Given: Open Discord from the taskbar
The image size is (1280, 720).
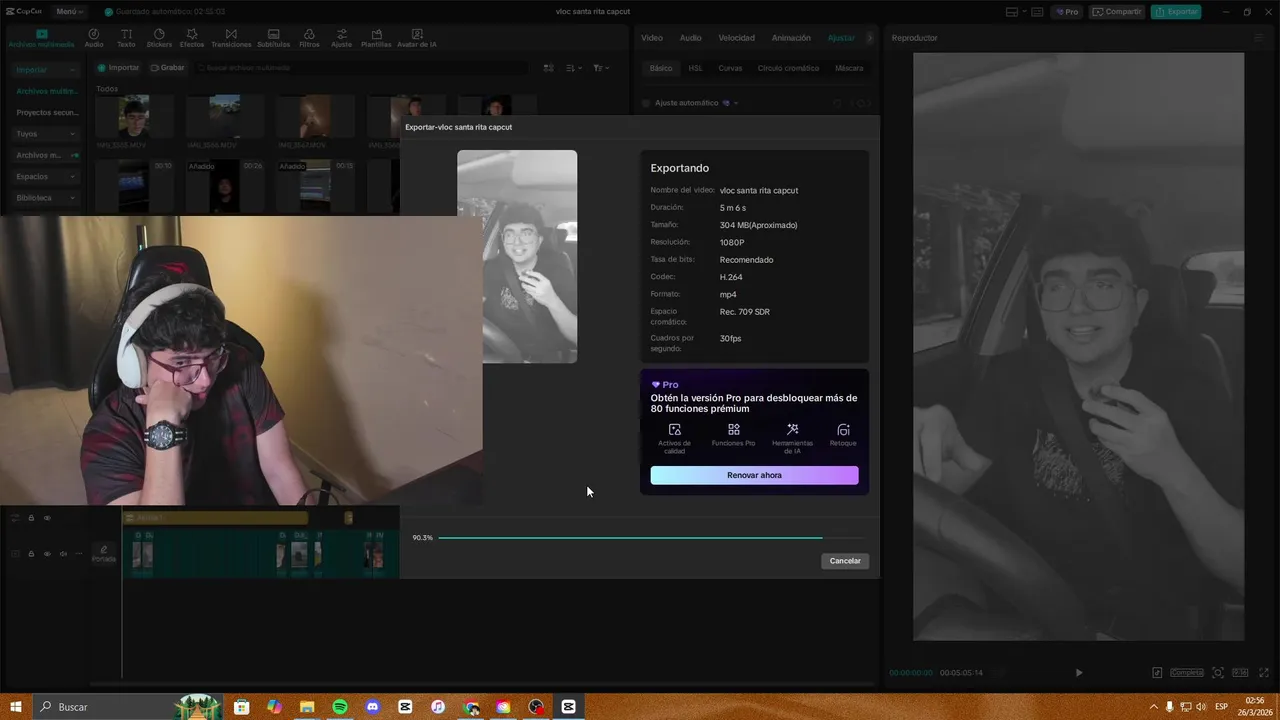Looking at the screenshot, I should pyautogui.click(x=372, y=707).
